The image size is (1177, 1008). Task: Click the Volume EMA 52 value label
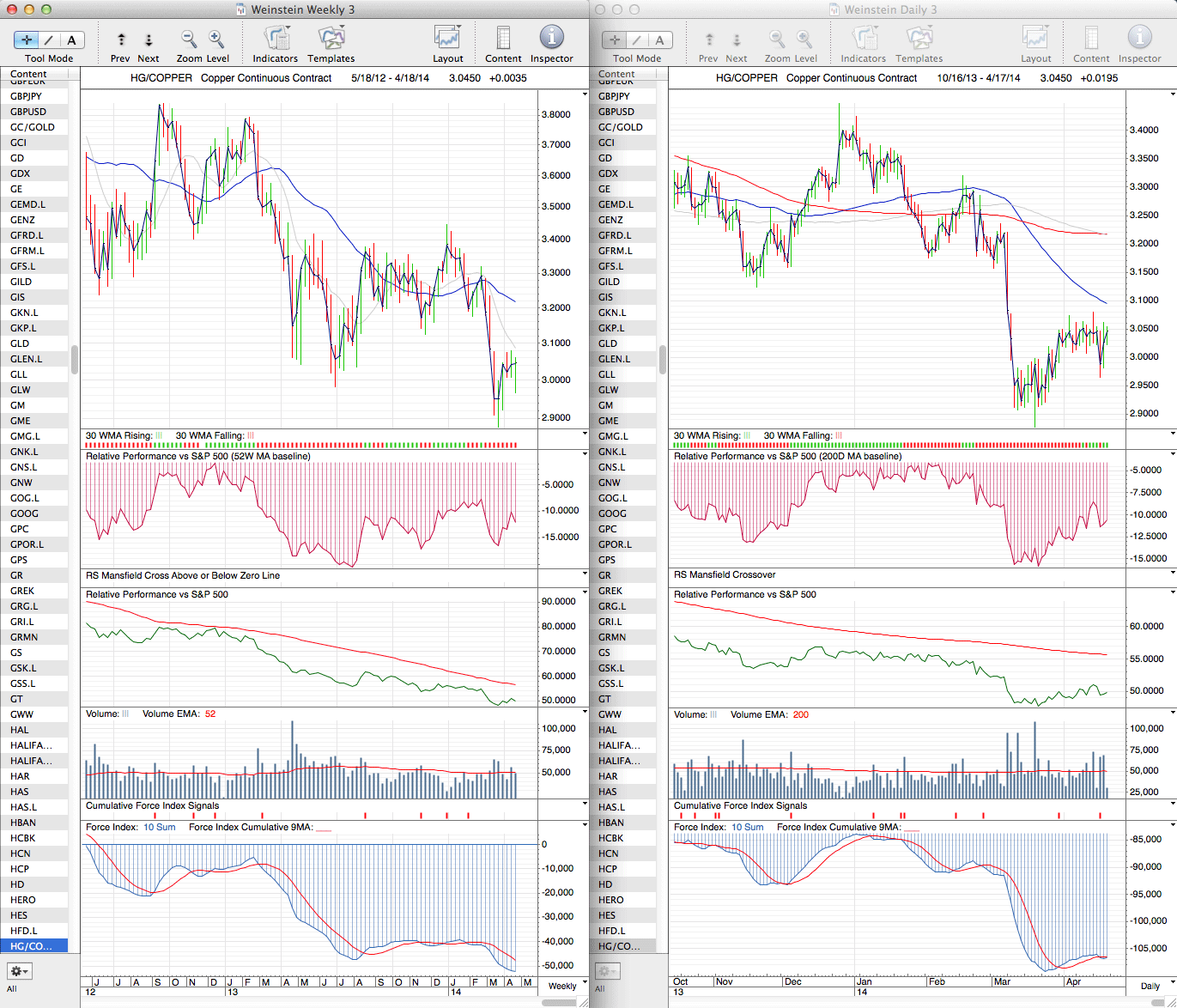click(x=210, y=714)
